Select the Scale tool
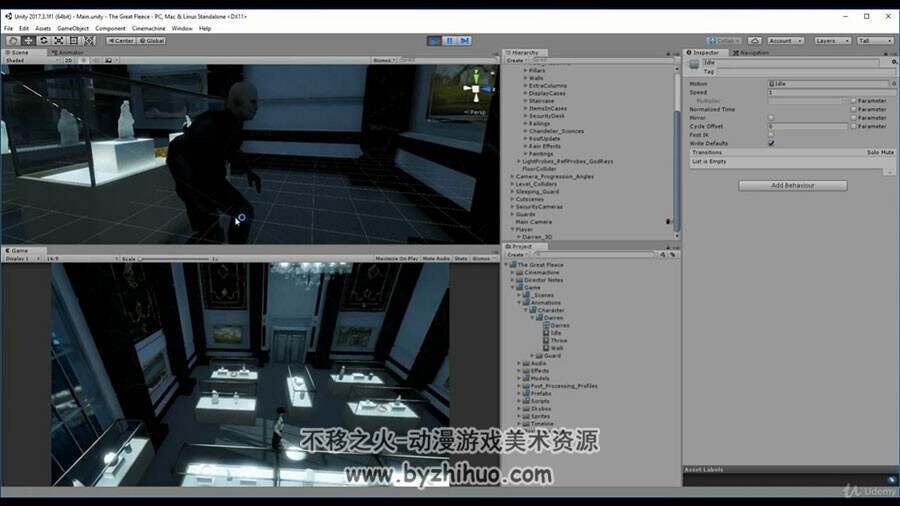The image size is (900, 506). pyautogui.click(x=59, y=41)
